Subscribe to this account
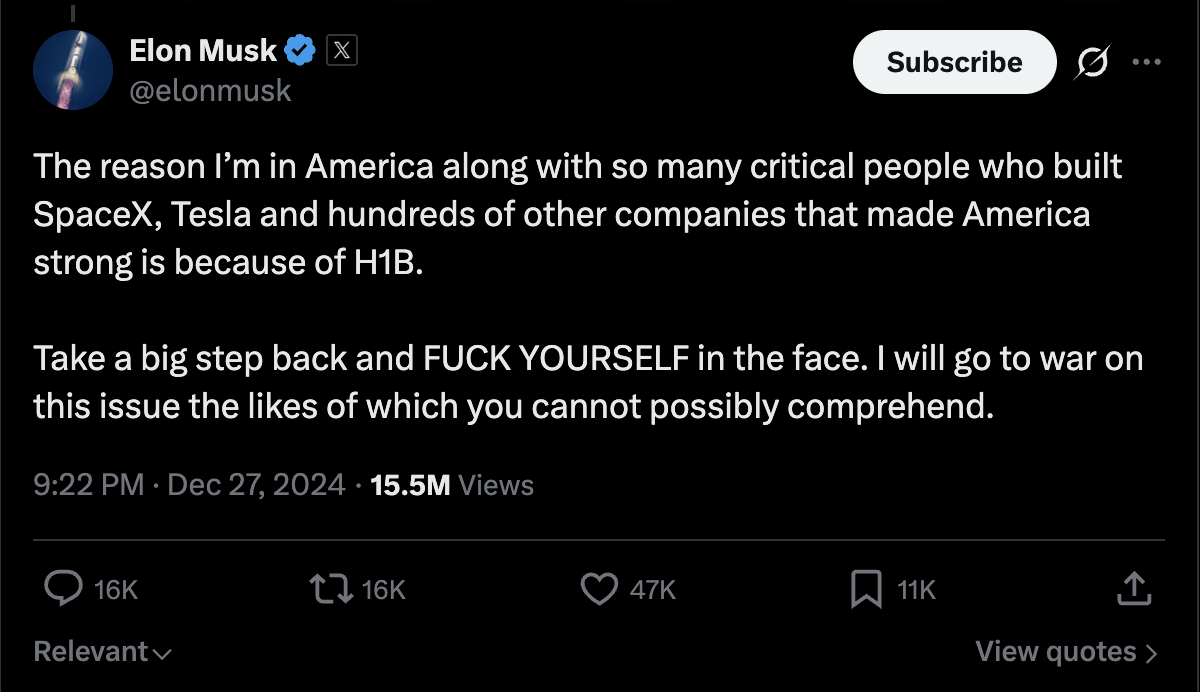The image size is (1200, 692). 954,62
